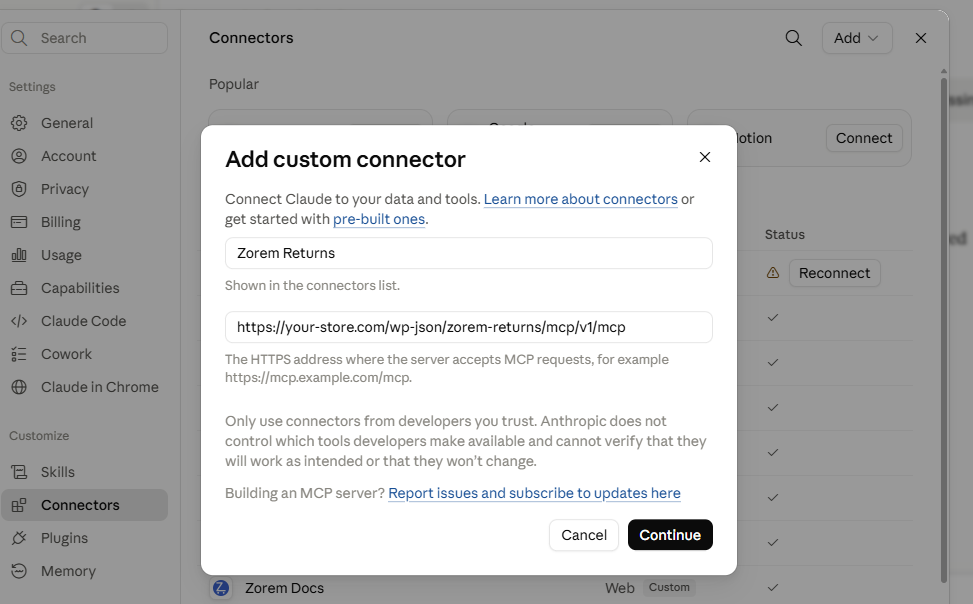Screen dimensions: 973x604
Task: Follow the pre-built ones link
Action: pyautogui.click(x=379, y=219)
